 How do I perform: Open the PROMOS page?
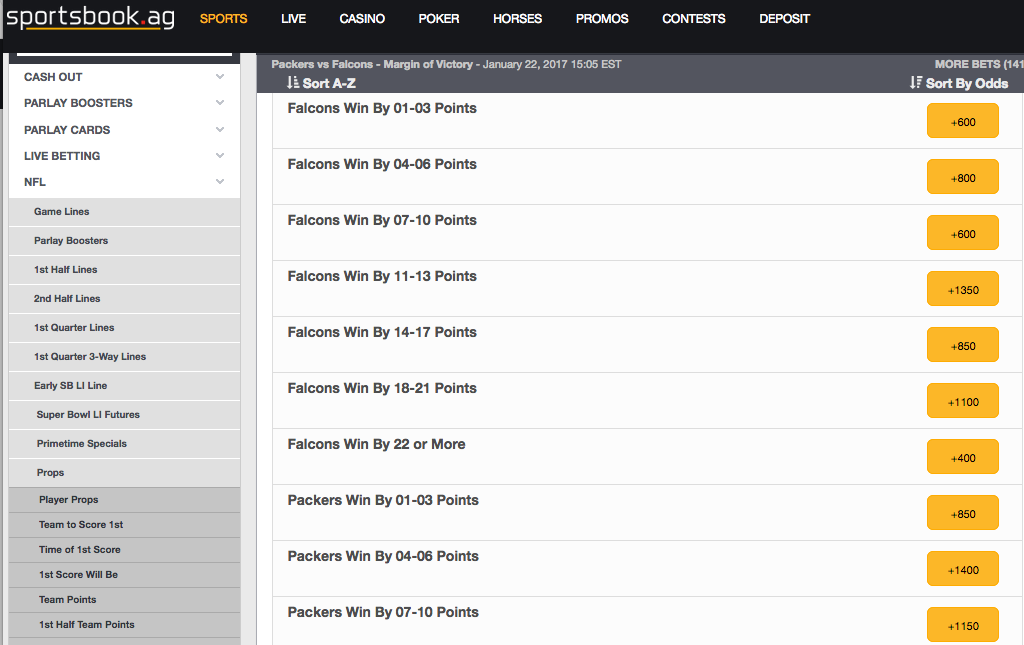(601, 19)
